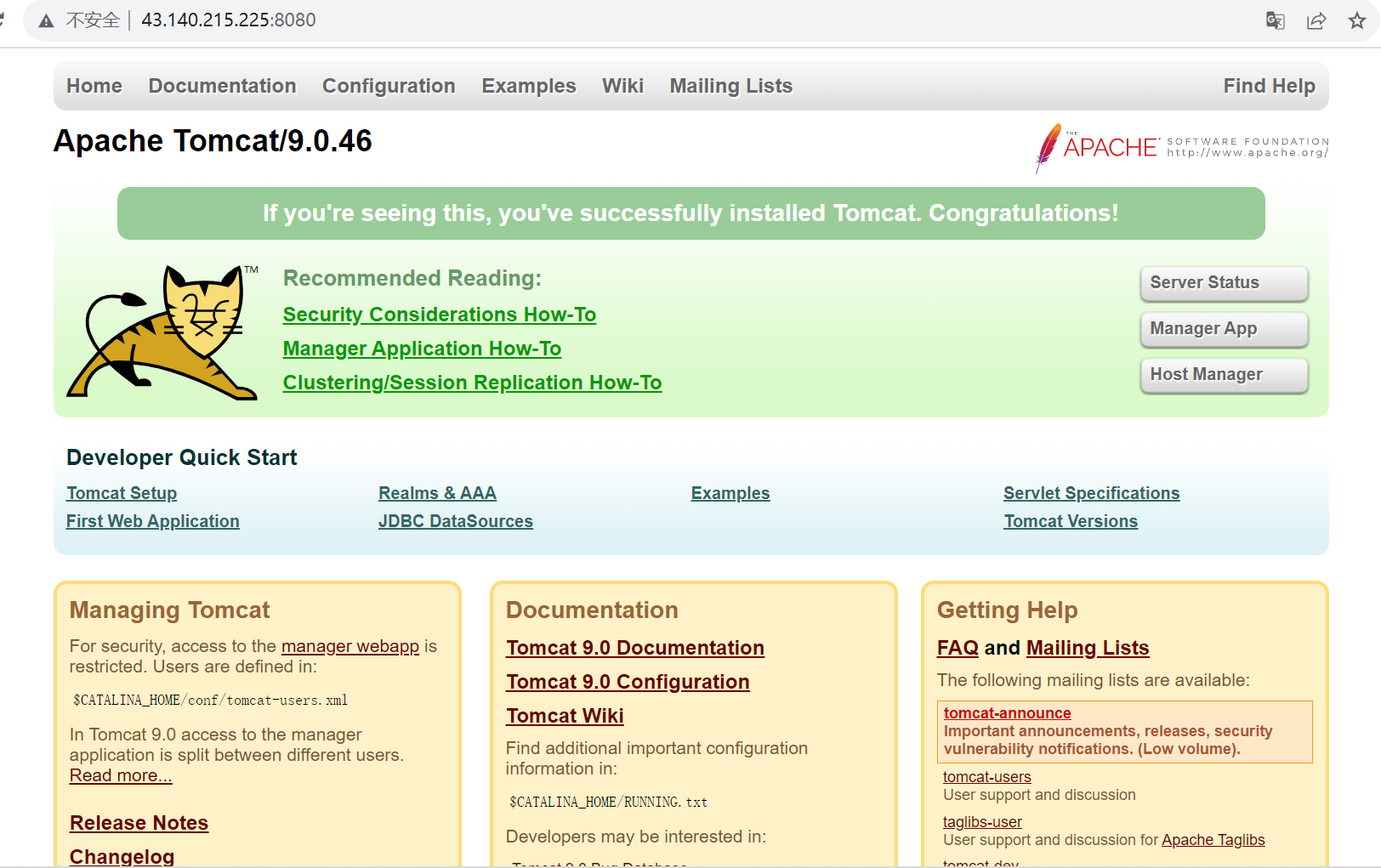Open Mailing Lists link in Getting Help
Viewport: 1381px width, 868px height.
click(x=1088, y=648)
